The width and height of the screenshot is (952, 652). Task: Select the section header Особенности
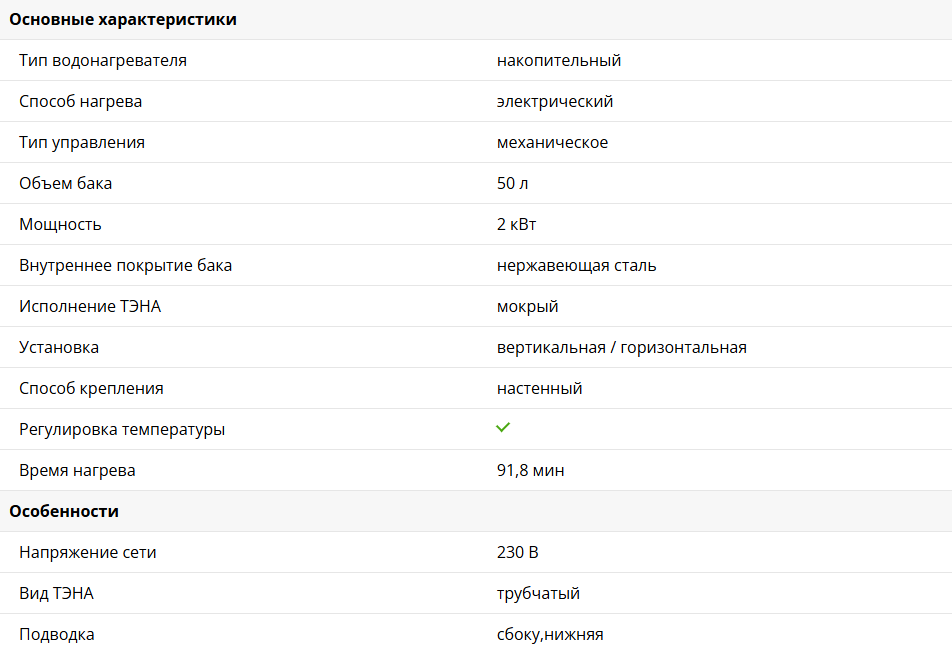pyautogui.click(x=64, y=511)
